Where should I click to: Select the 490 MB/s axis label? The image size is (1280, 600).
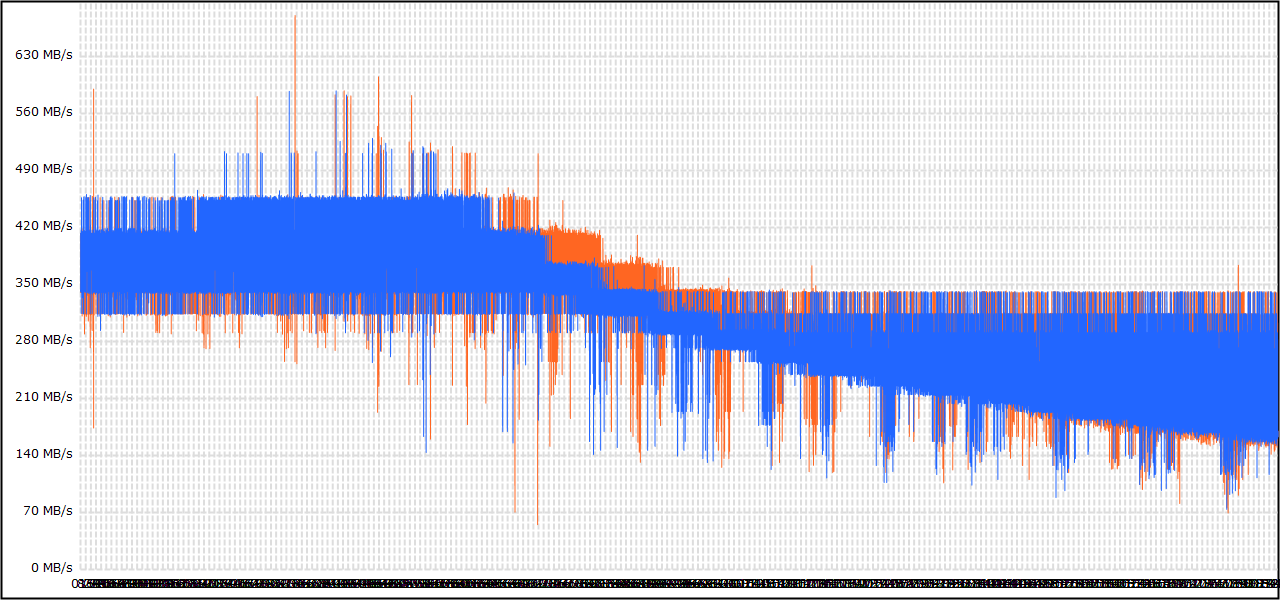tap(44, 168)
